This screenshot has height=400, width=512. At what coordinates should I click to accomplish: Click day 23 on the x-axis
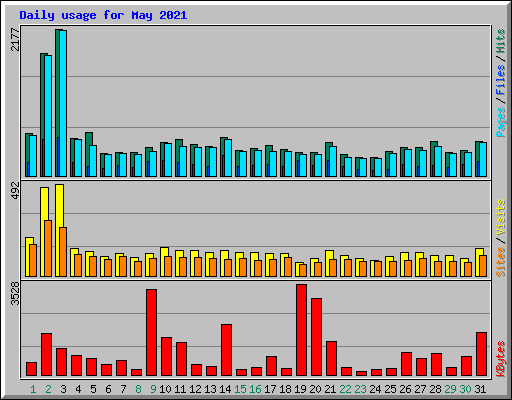(360, 389)
